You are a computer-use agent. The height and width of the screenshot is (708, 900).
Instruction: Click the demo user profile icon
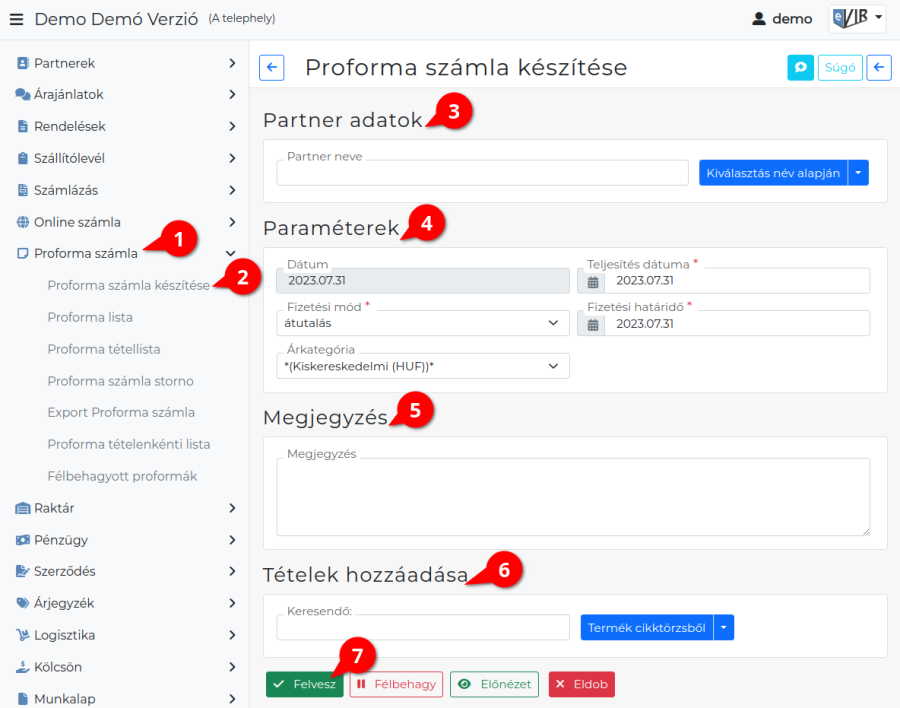point(759,19)
